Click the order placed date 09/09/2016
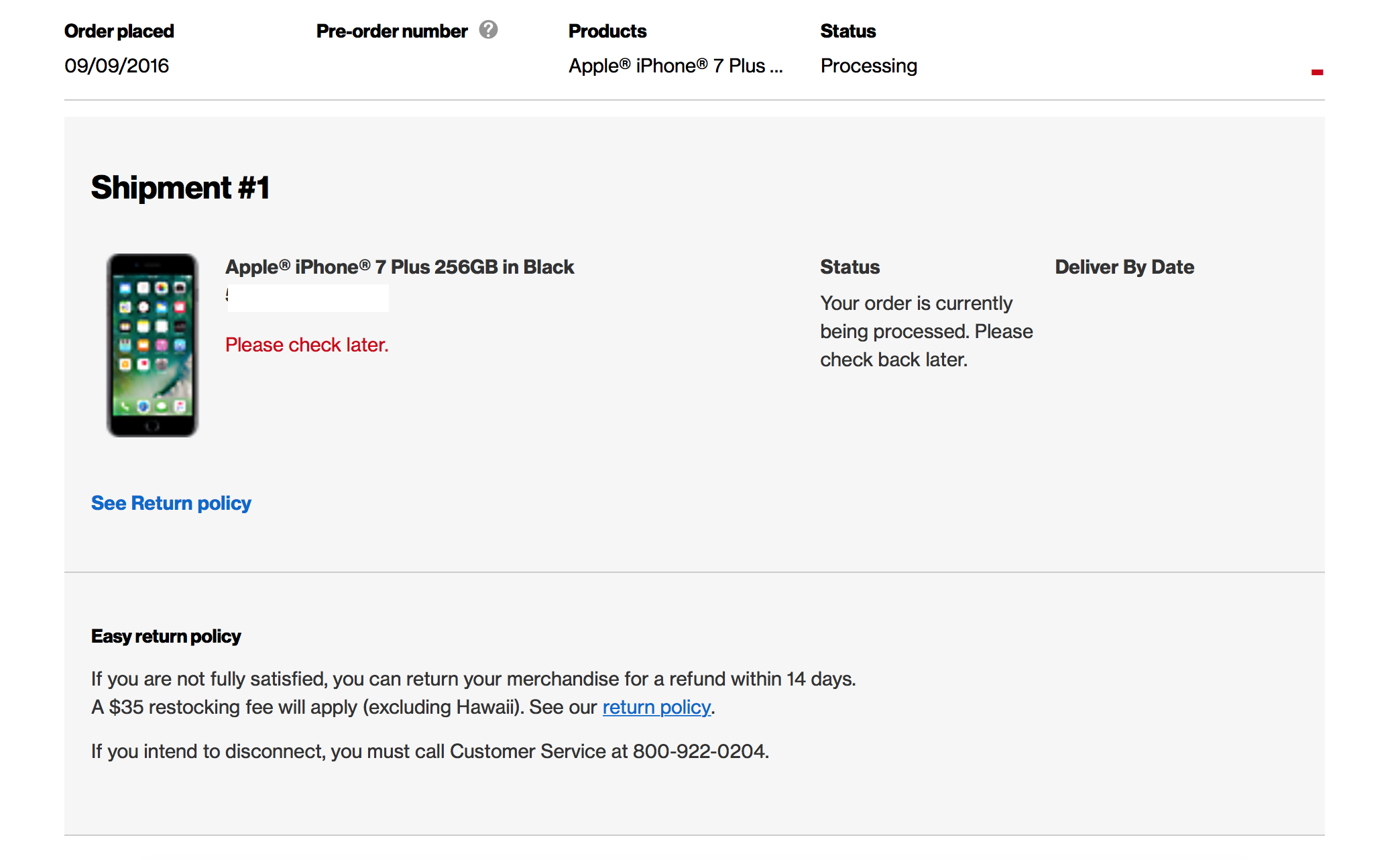 click(117, 66)
